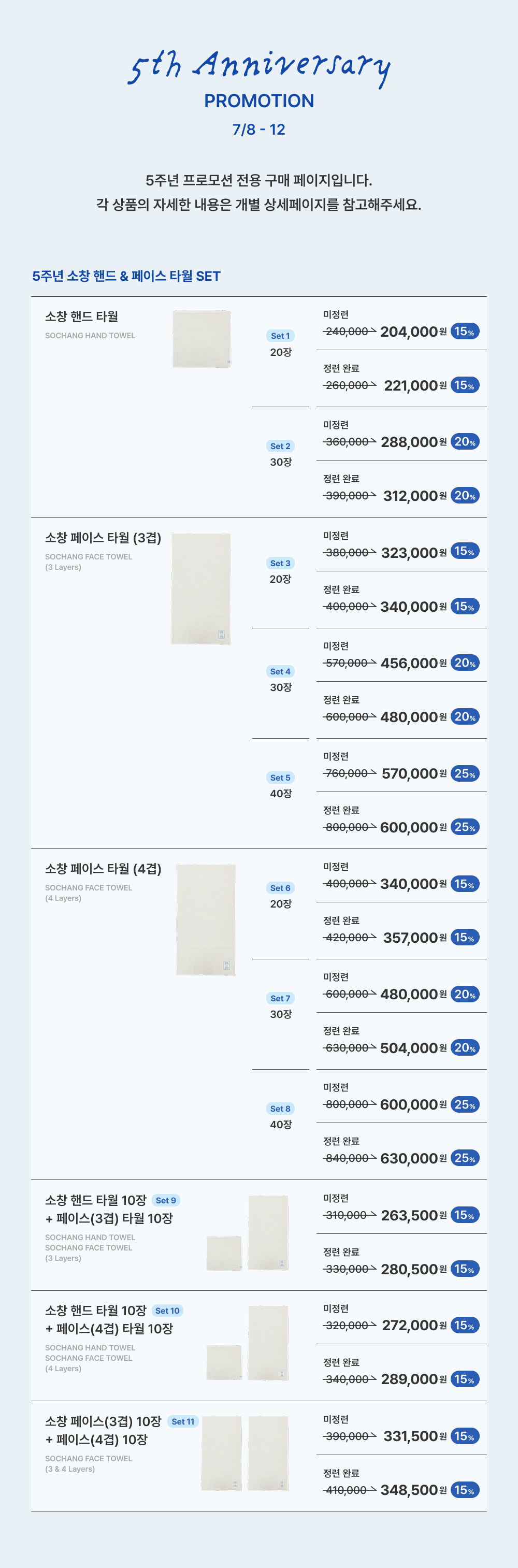Image resolution: width=518 pixels, height=1568 pixels.
Task: Open the 소창 핸드 타월 product image
Action: click(202, 339)
